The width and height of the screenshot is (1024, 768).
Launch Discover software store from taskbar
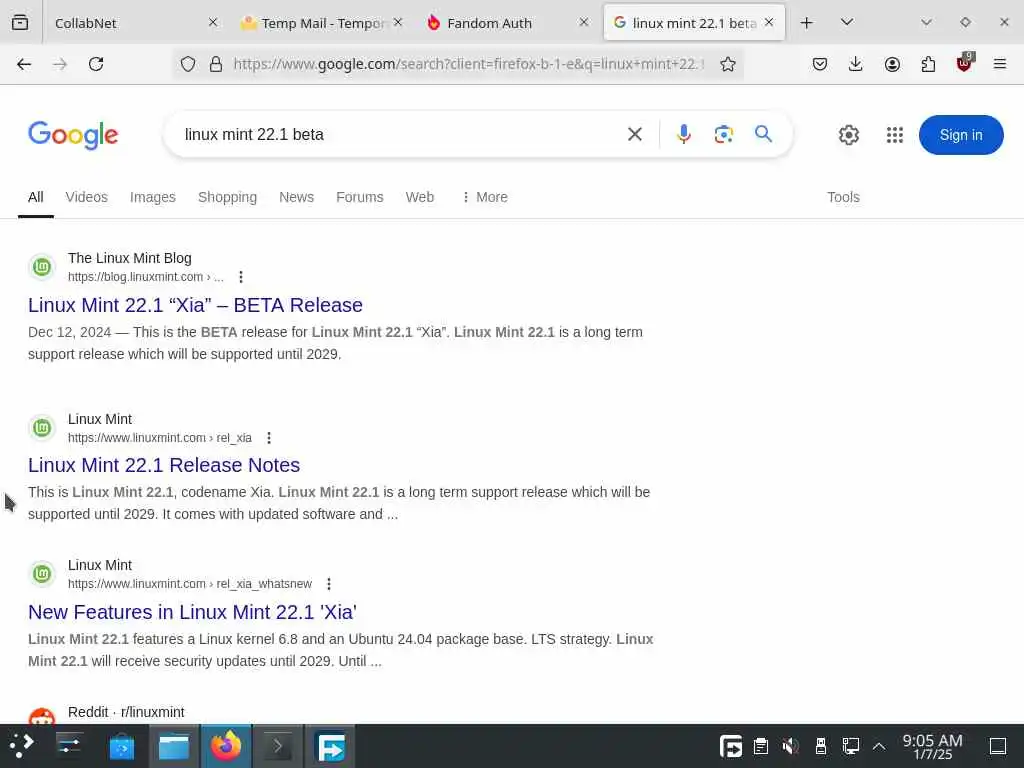pyautogui.click(x=121, y=746)
